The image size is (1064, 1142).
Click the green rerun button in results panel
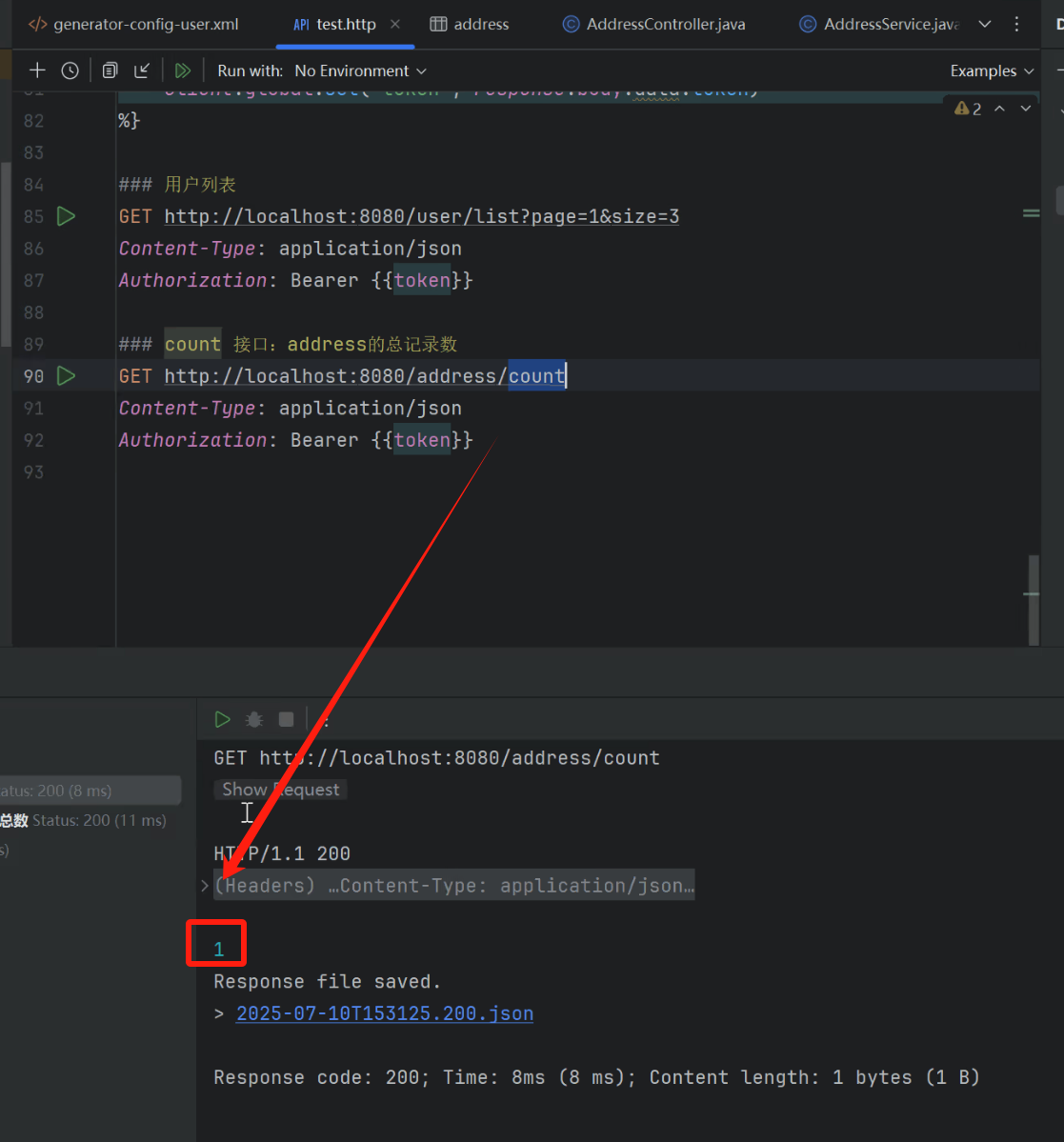click(222, 719)
